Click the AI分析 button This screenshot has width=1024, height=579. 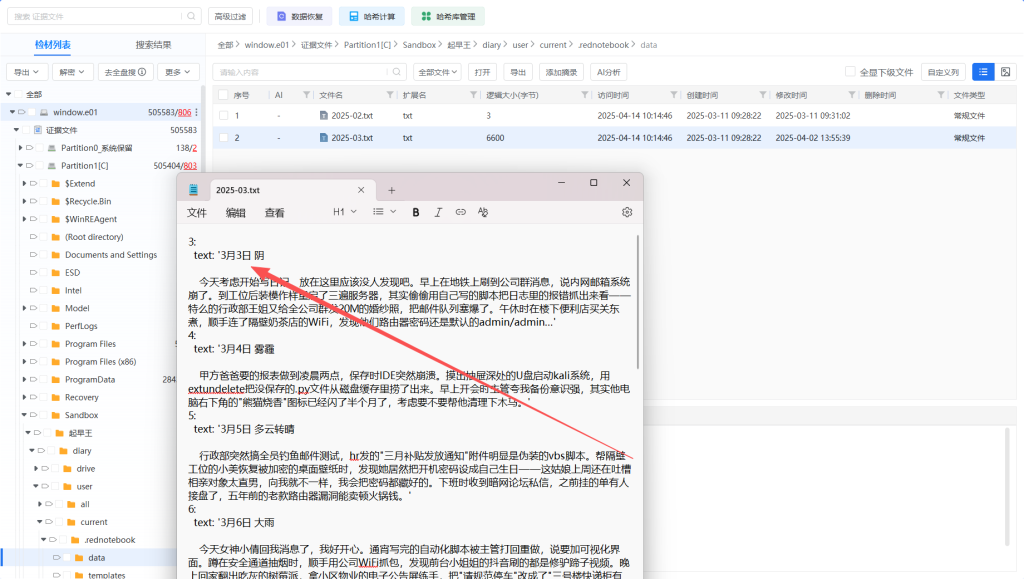(608, 72)
